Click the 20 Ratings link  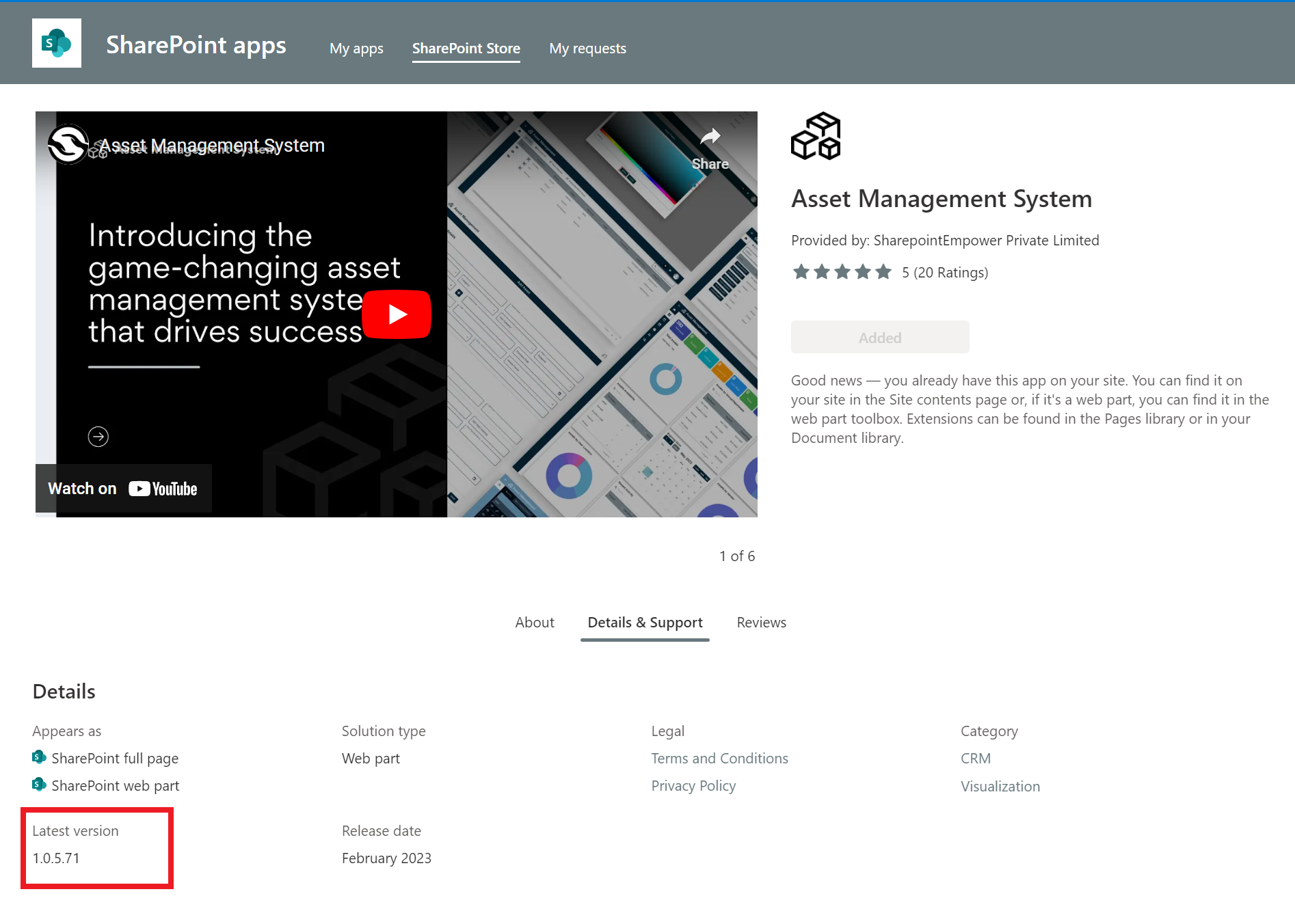pyautogui.click(x=944, y=272)
